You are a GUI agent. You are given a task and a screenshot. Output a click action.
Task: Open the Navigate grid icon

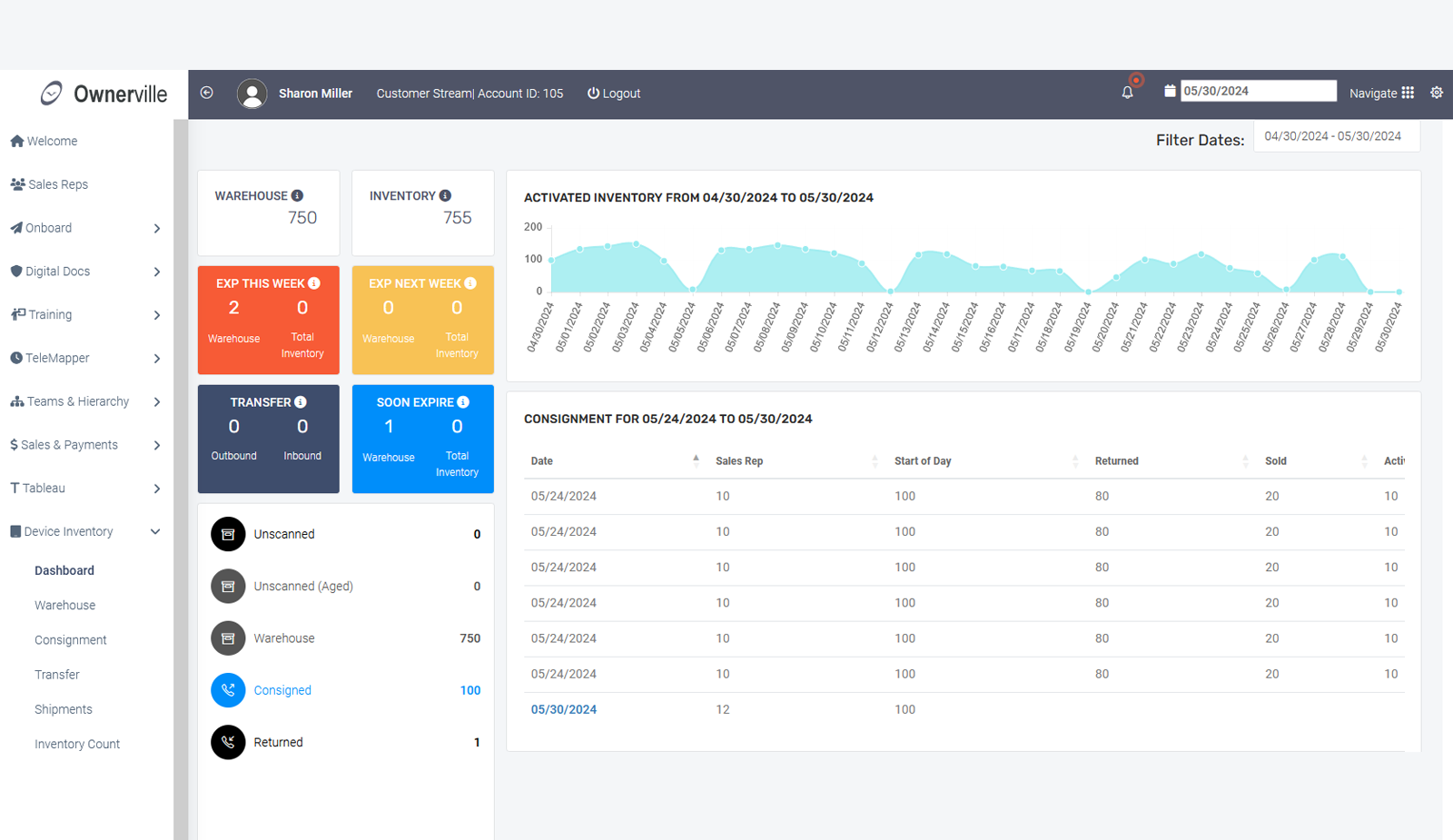pos(1408,93)
